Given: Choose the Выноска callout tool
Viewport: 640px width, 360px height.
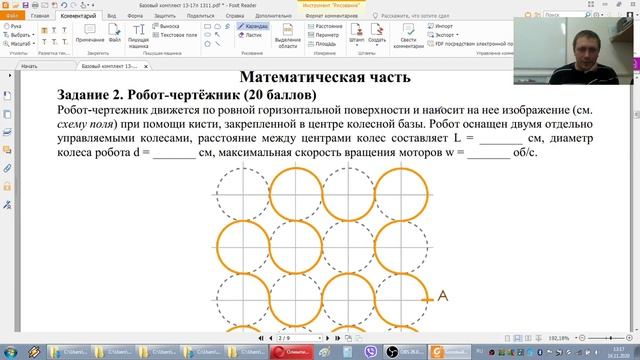Looking at the screenshot, I should tap(166, 26).
